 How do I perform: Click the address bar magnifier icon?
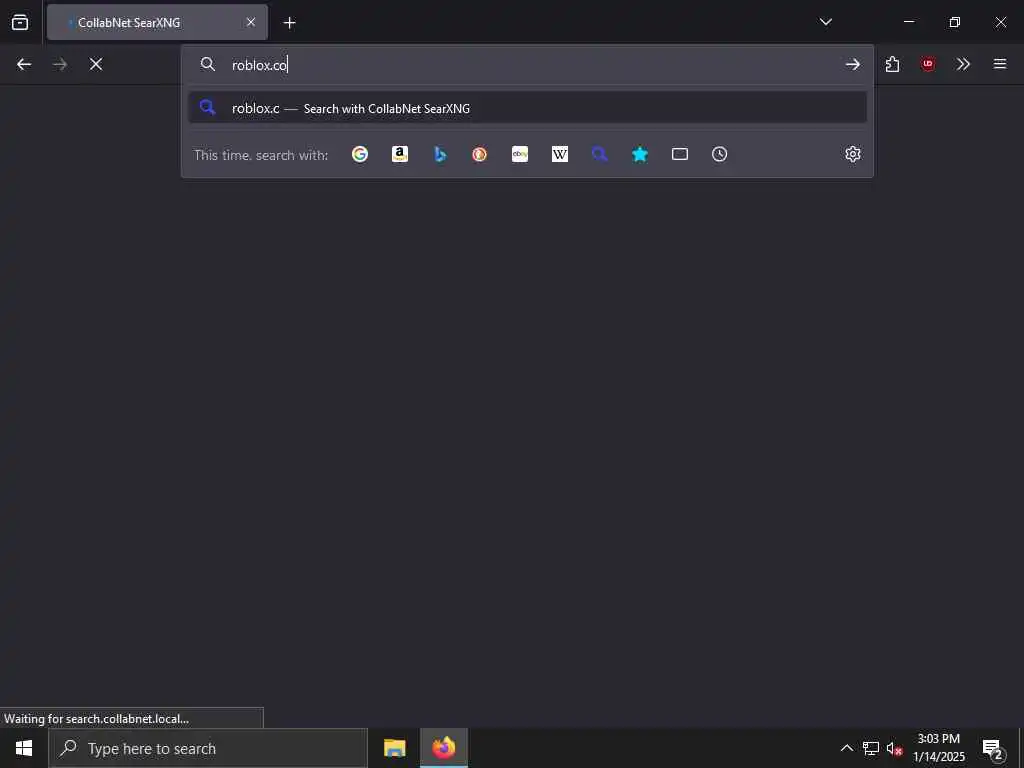point(208,64)
